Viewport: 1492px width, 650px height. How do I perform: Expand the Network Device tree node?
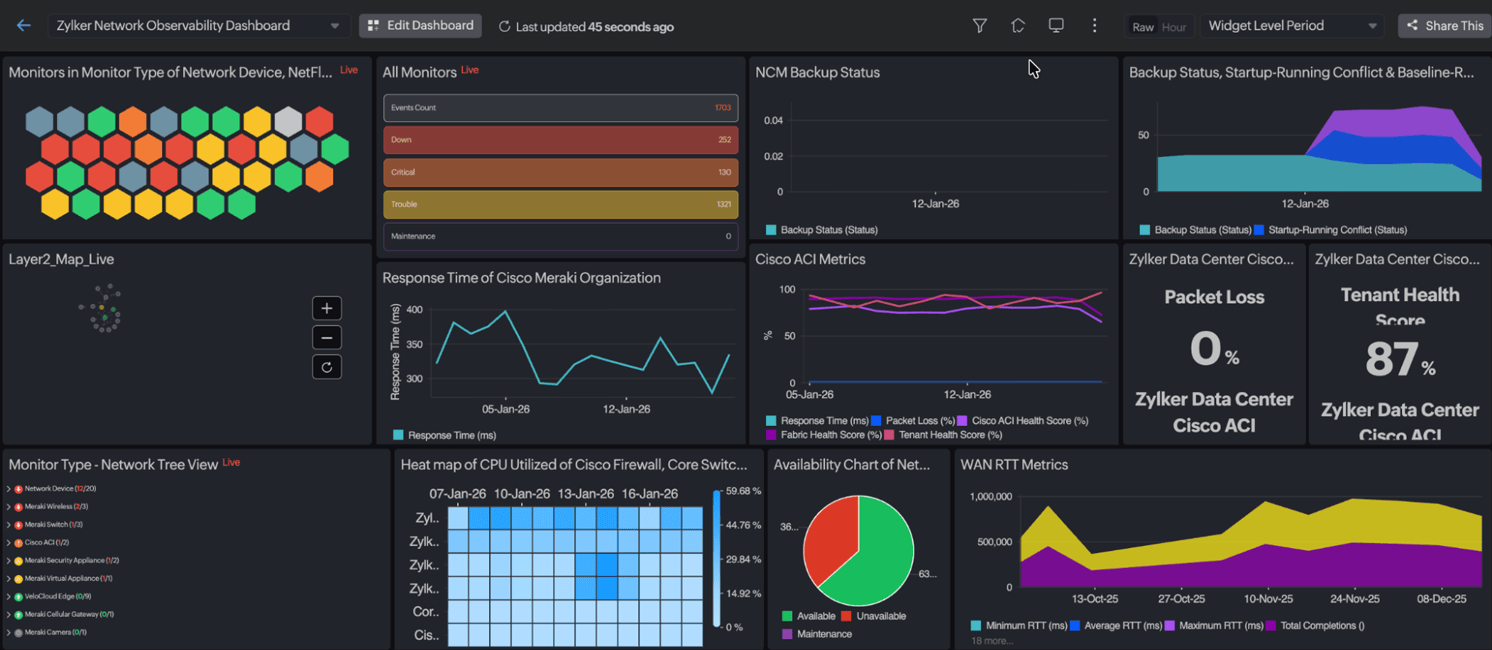pos(9,488)
